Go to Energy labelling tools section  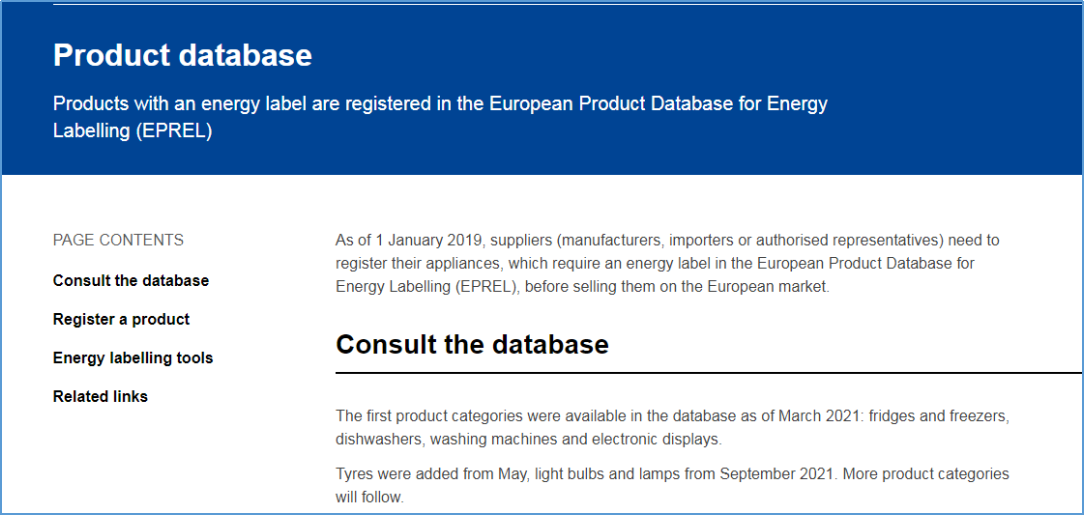point(133,357)
